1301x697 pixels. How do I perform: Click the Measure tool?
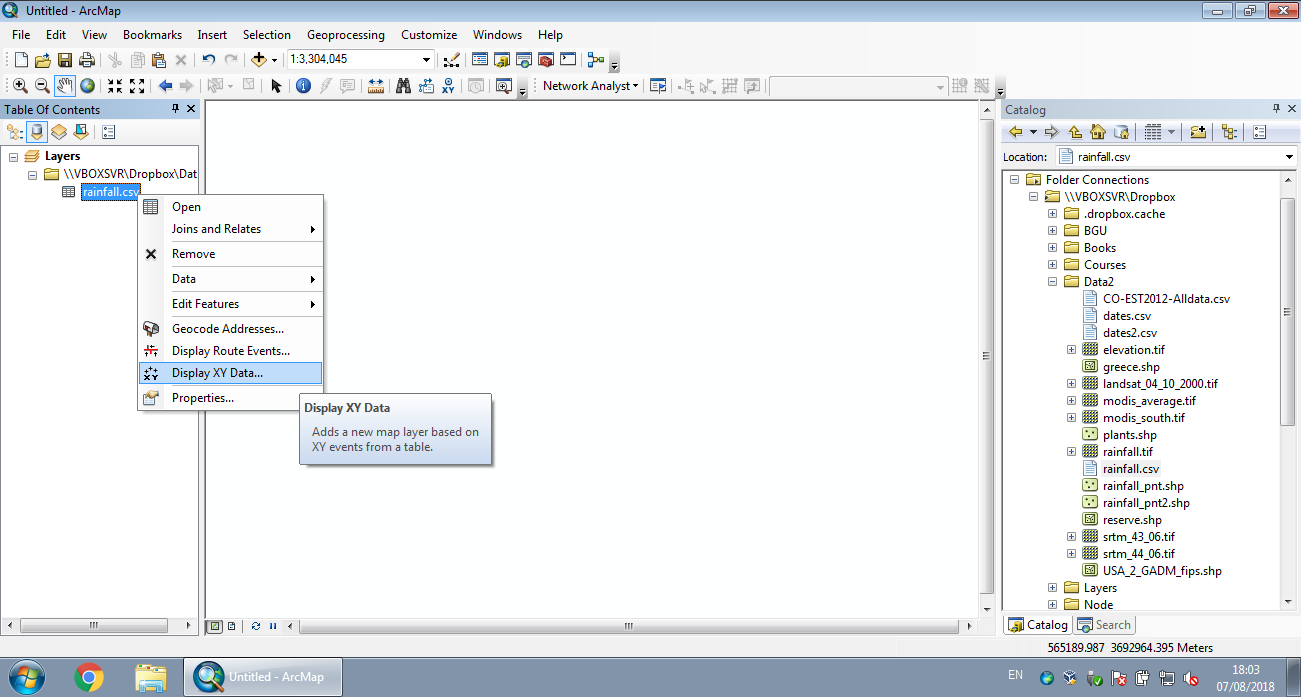click(x=376, y=85)
